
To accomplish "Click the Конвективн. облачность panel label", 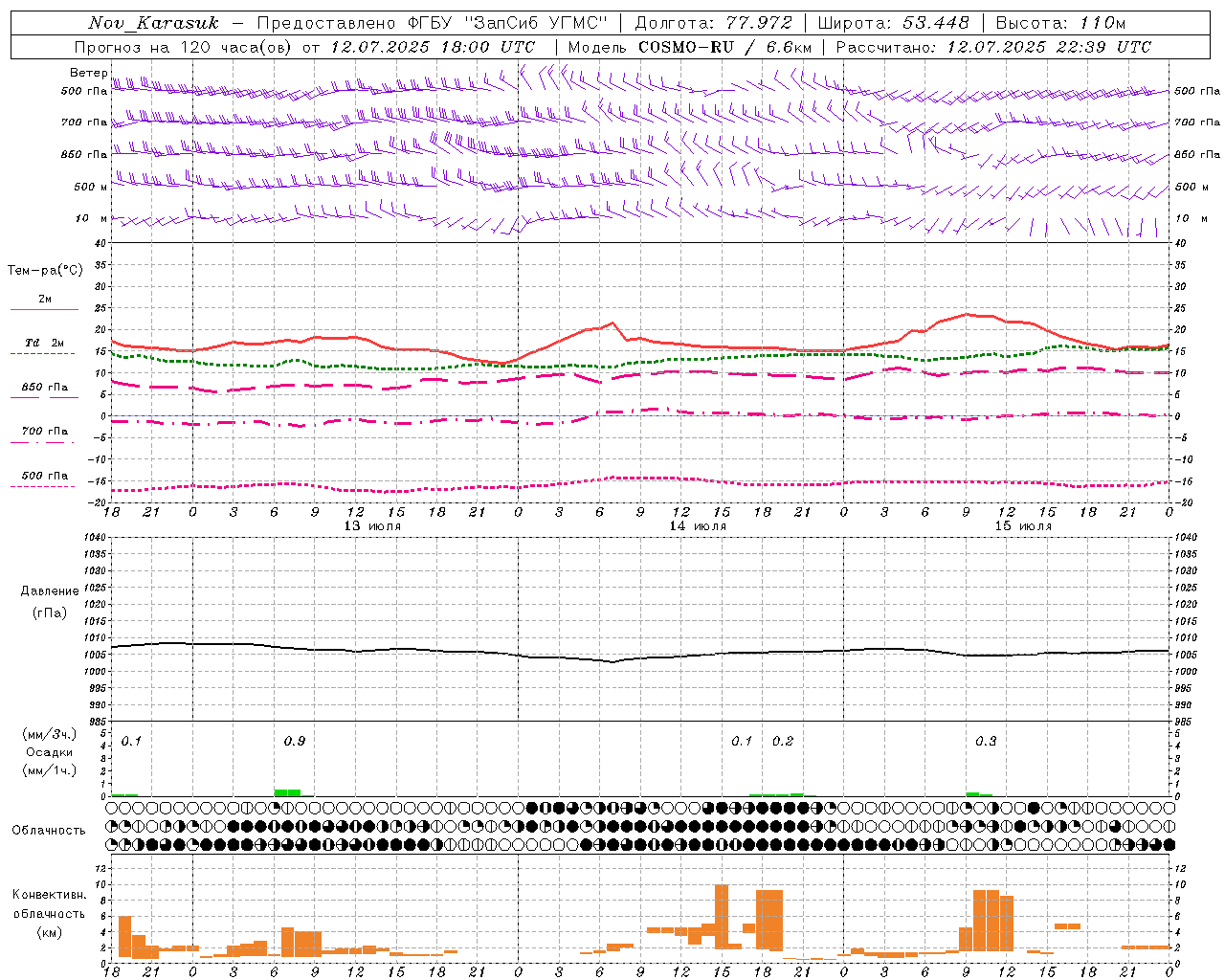I will click(49, 913).
